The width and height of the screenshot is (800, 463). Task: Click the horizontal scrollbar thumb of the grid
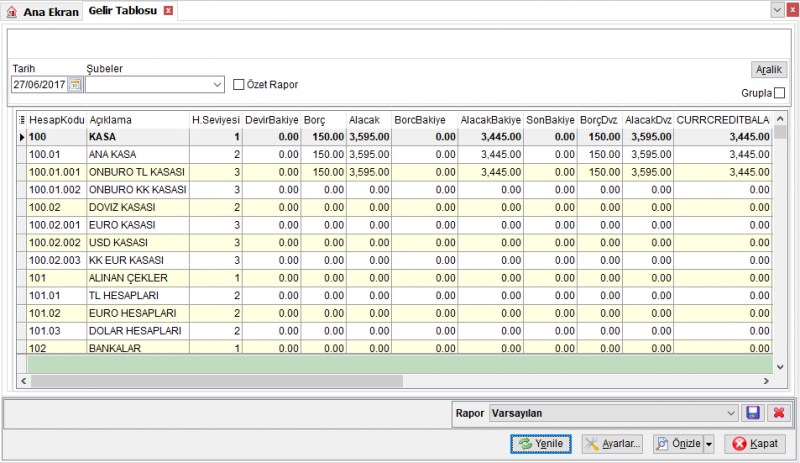coord(217,381)
